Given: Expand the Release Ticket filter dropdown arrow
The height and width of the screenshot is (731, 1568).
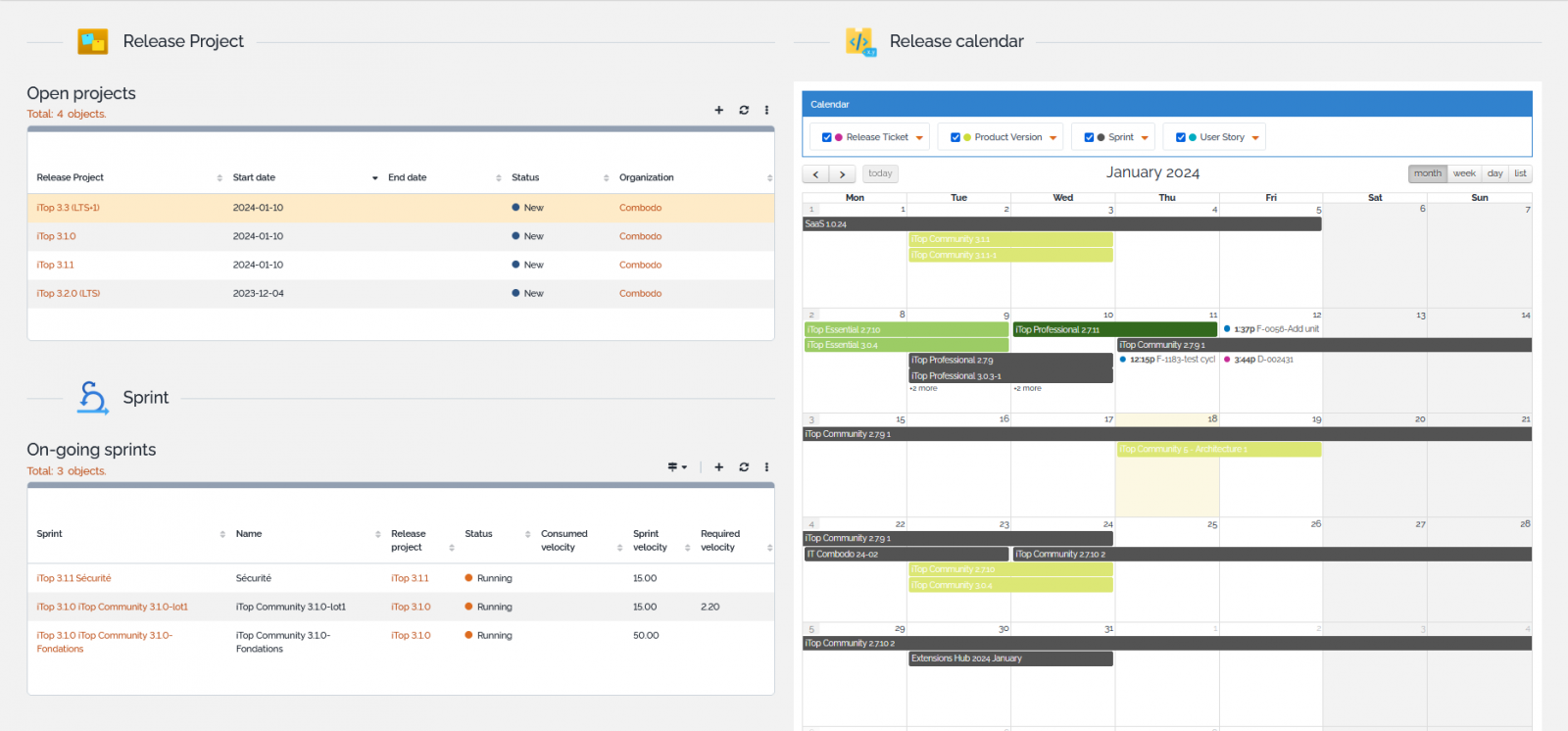Looking at the screenshot, I should 919,138.
